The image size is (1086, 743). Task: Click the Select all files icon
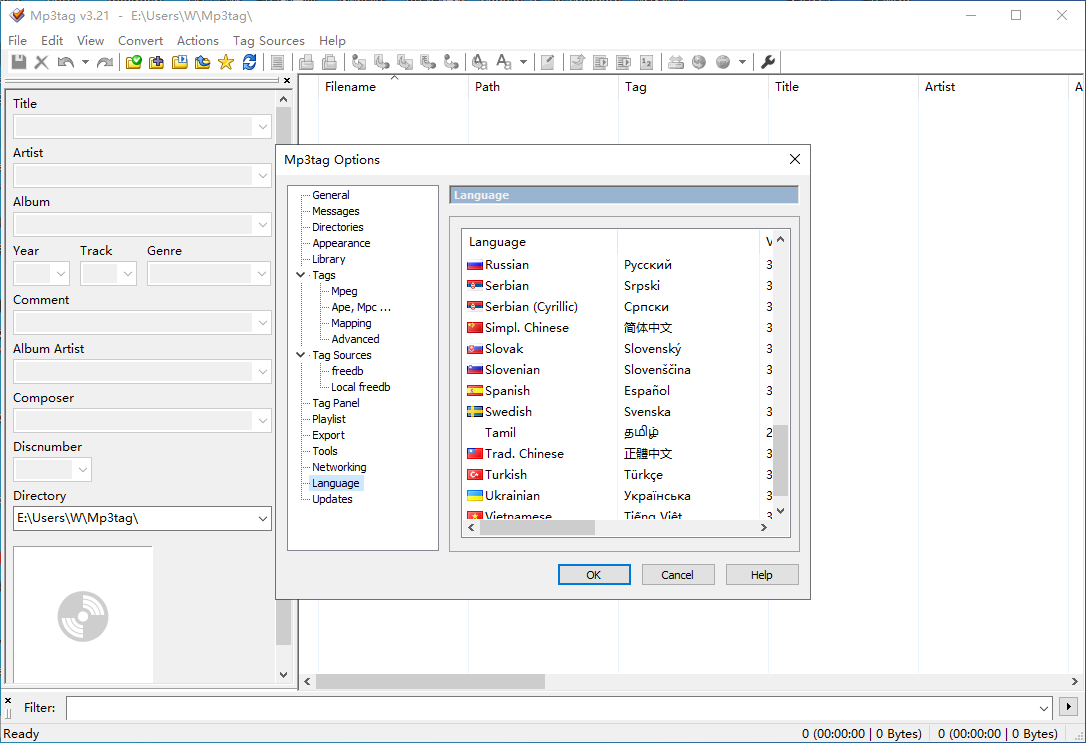pyautogui.click(x=277, y=62)
